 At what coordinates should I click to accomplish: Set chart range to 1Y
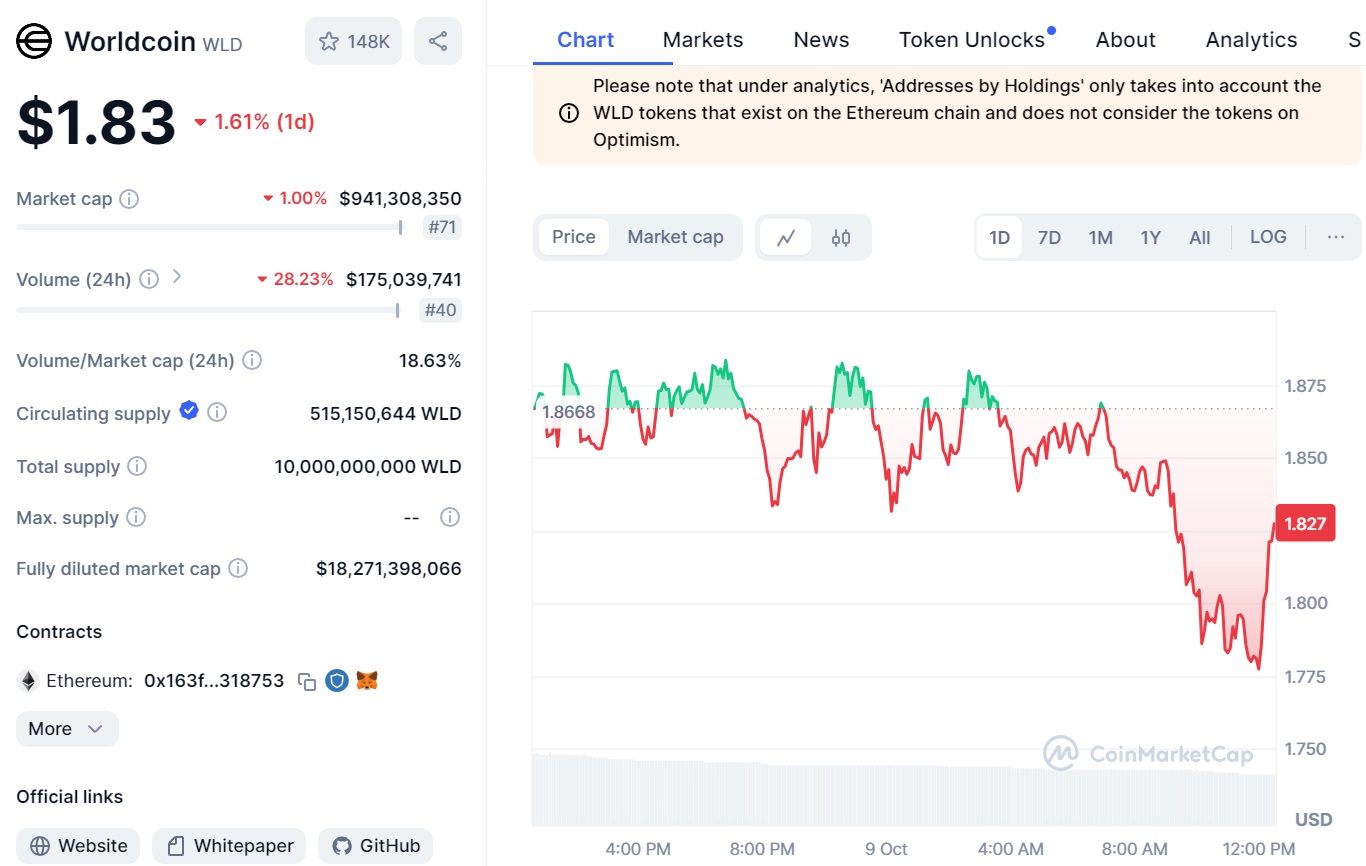click(x=1150, y=238)
